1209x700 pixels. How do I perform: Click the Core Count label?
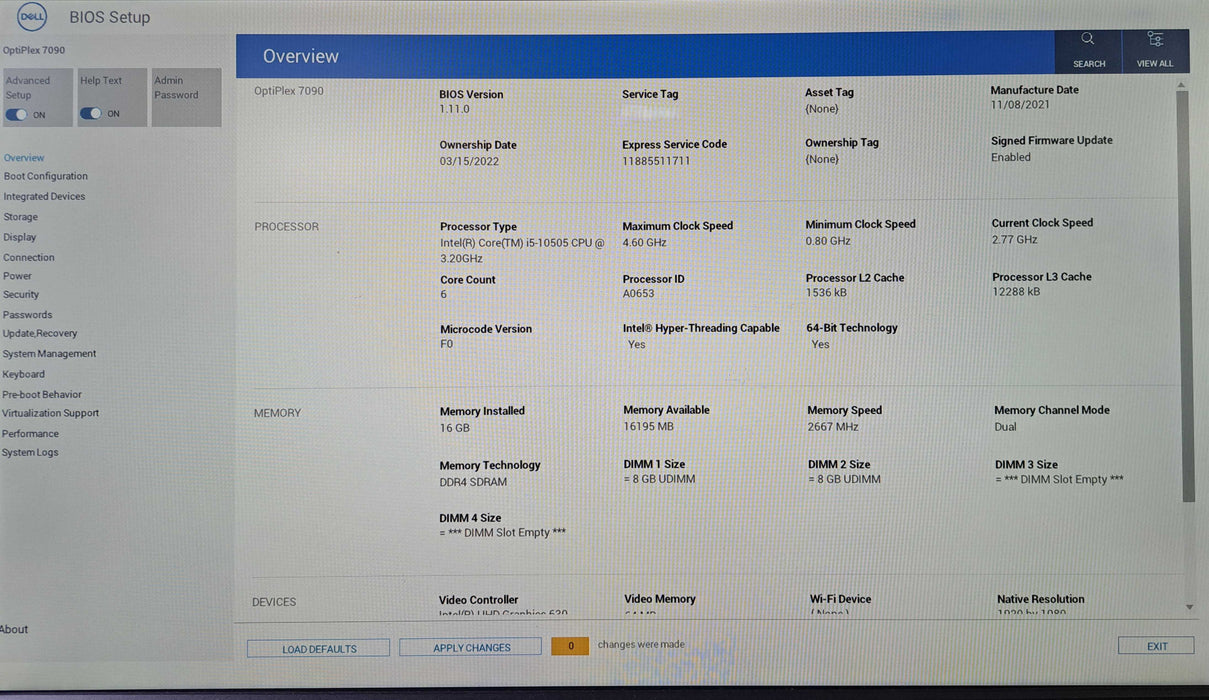pos(468,280)
